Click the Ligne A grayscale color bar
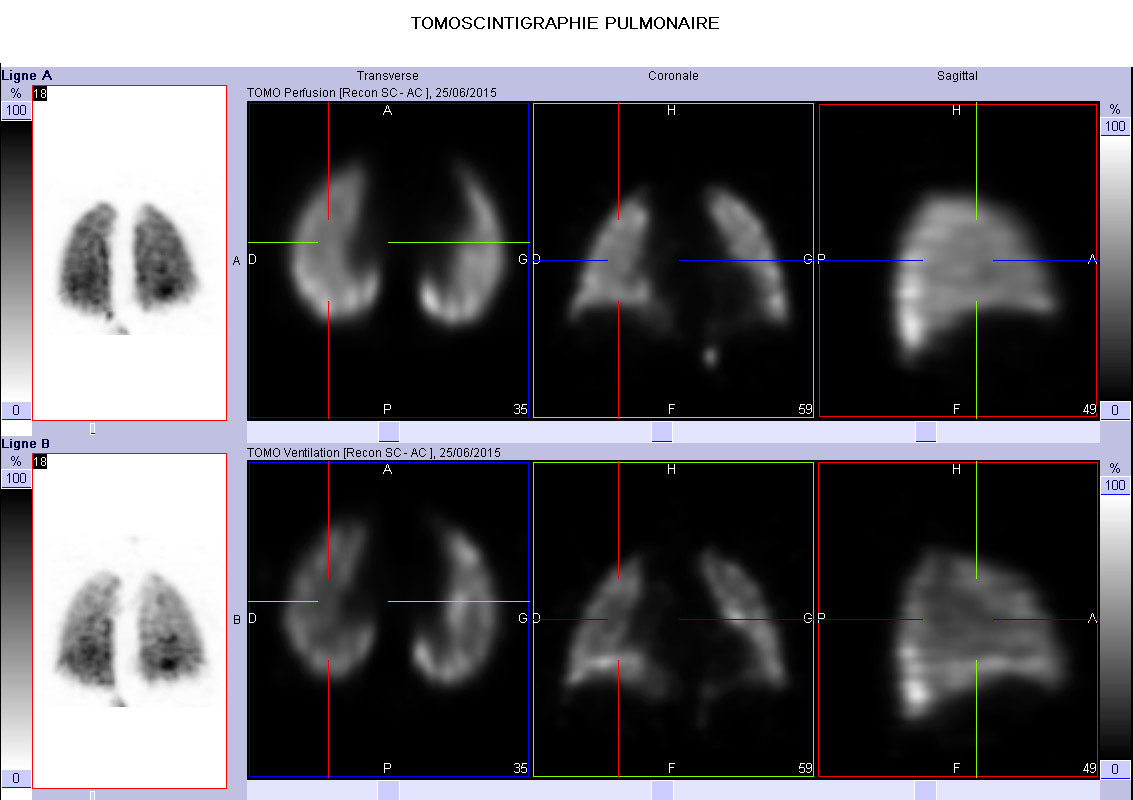Viewport: 1133px width, 800px height. point(16,261)
